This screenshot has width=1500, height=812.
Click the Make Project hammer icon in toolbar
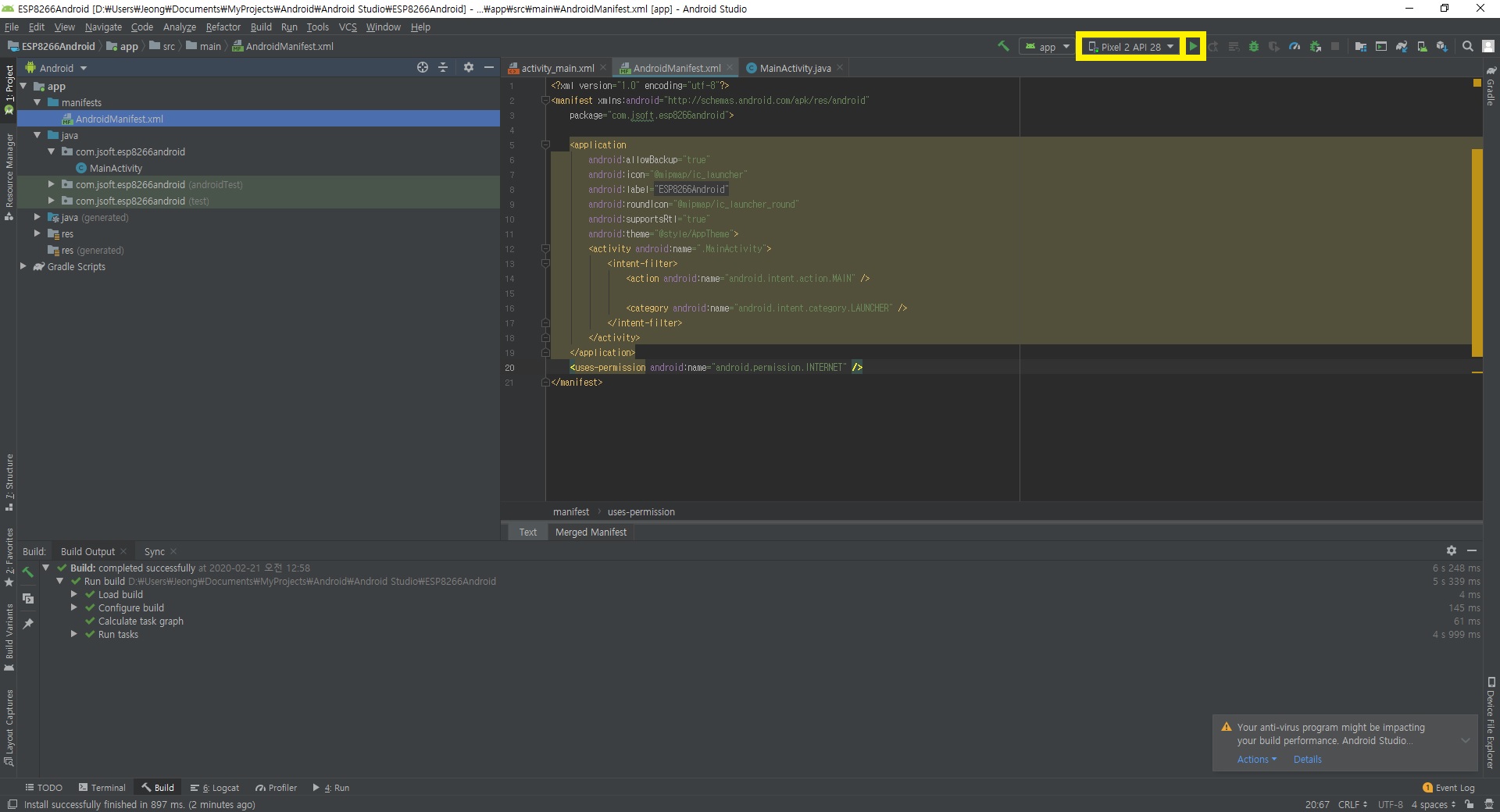(x=1003, y=46)
